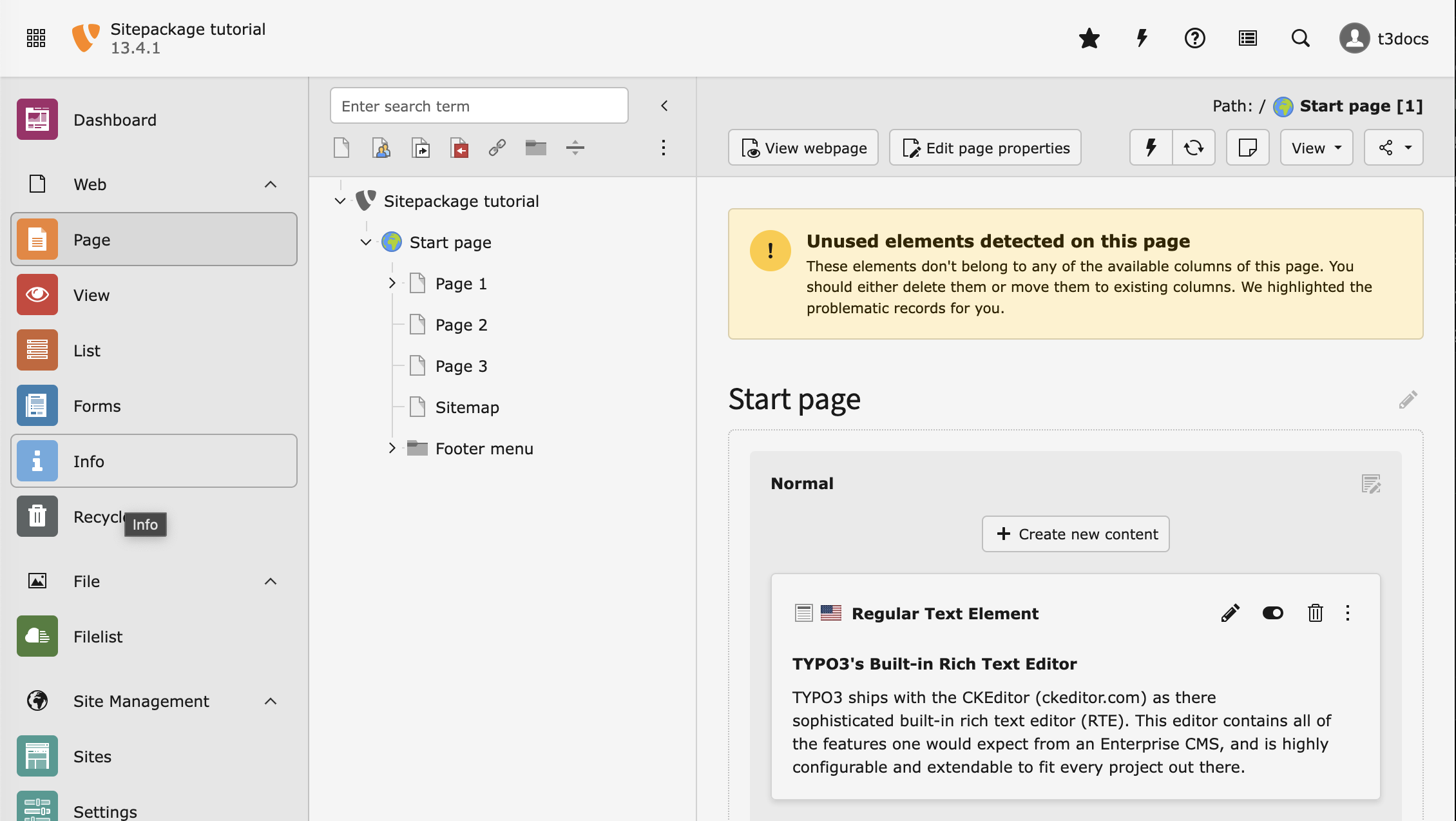Pick the shortcut page type icon

pyautogui.click(x=420, y=148)
